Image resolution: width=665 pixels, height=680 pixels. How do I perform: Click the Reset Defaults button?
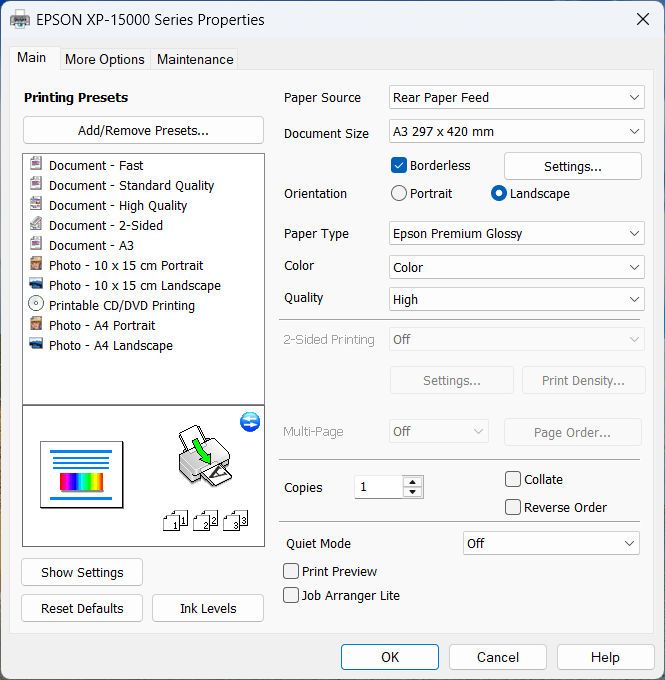click(x=82, y=608)
